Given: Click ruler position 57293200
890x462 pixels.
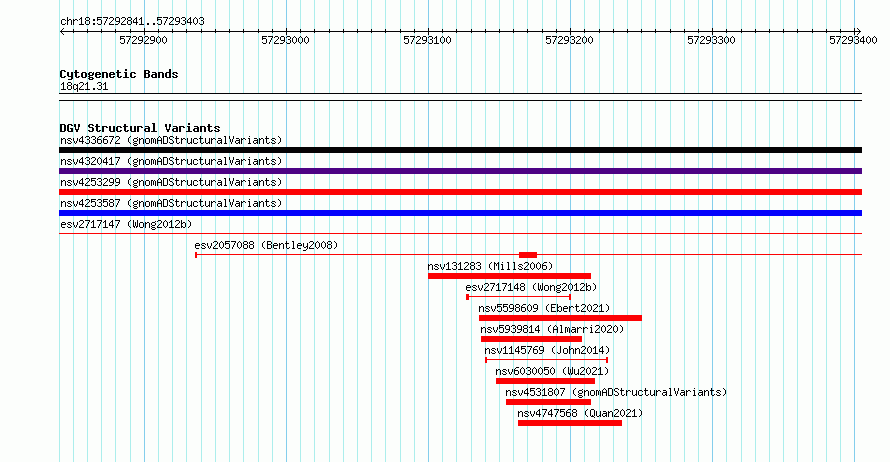Looking at the screenshot, I should 569,40.
